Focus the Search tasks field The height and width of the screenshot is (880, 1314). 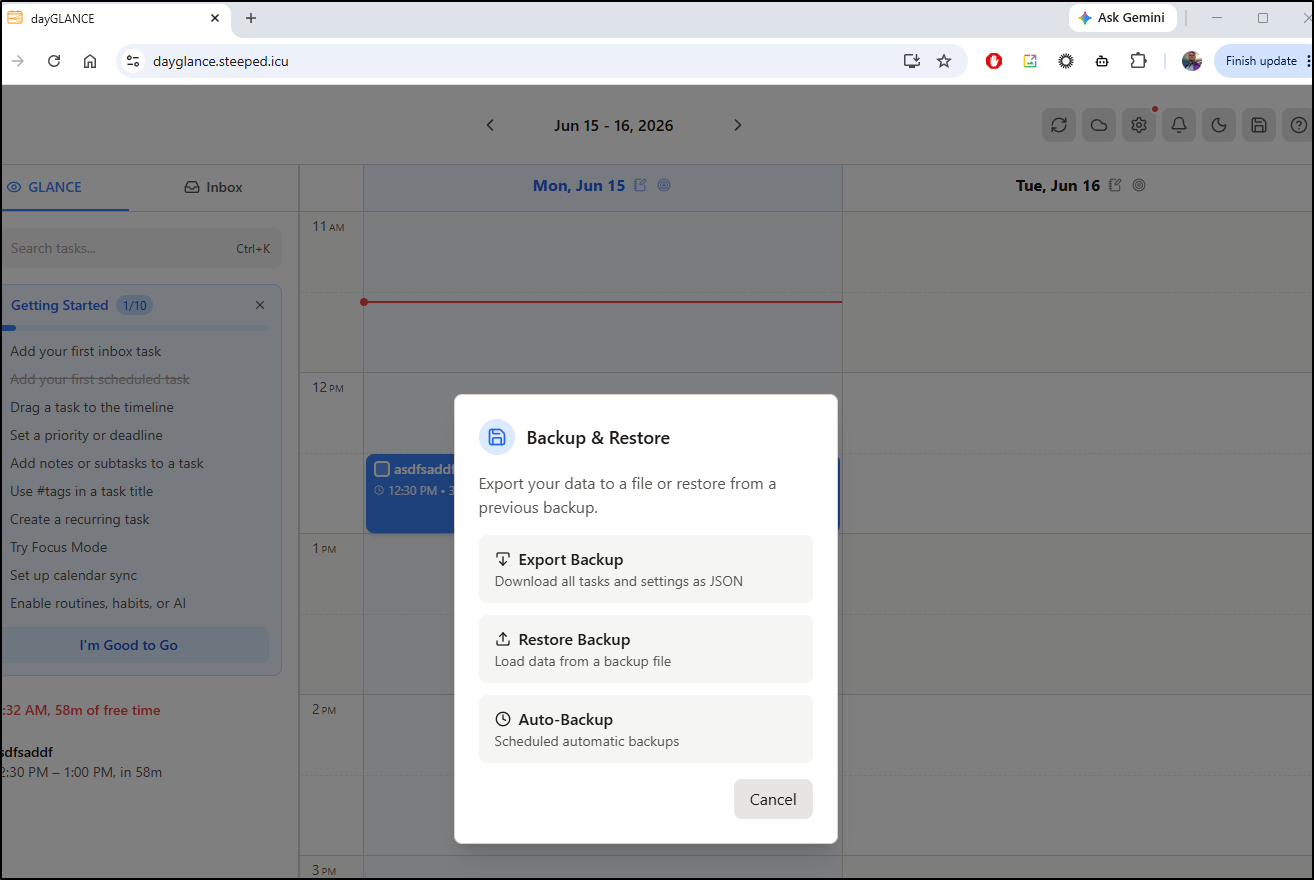tap(140, 248)
